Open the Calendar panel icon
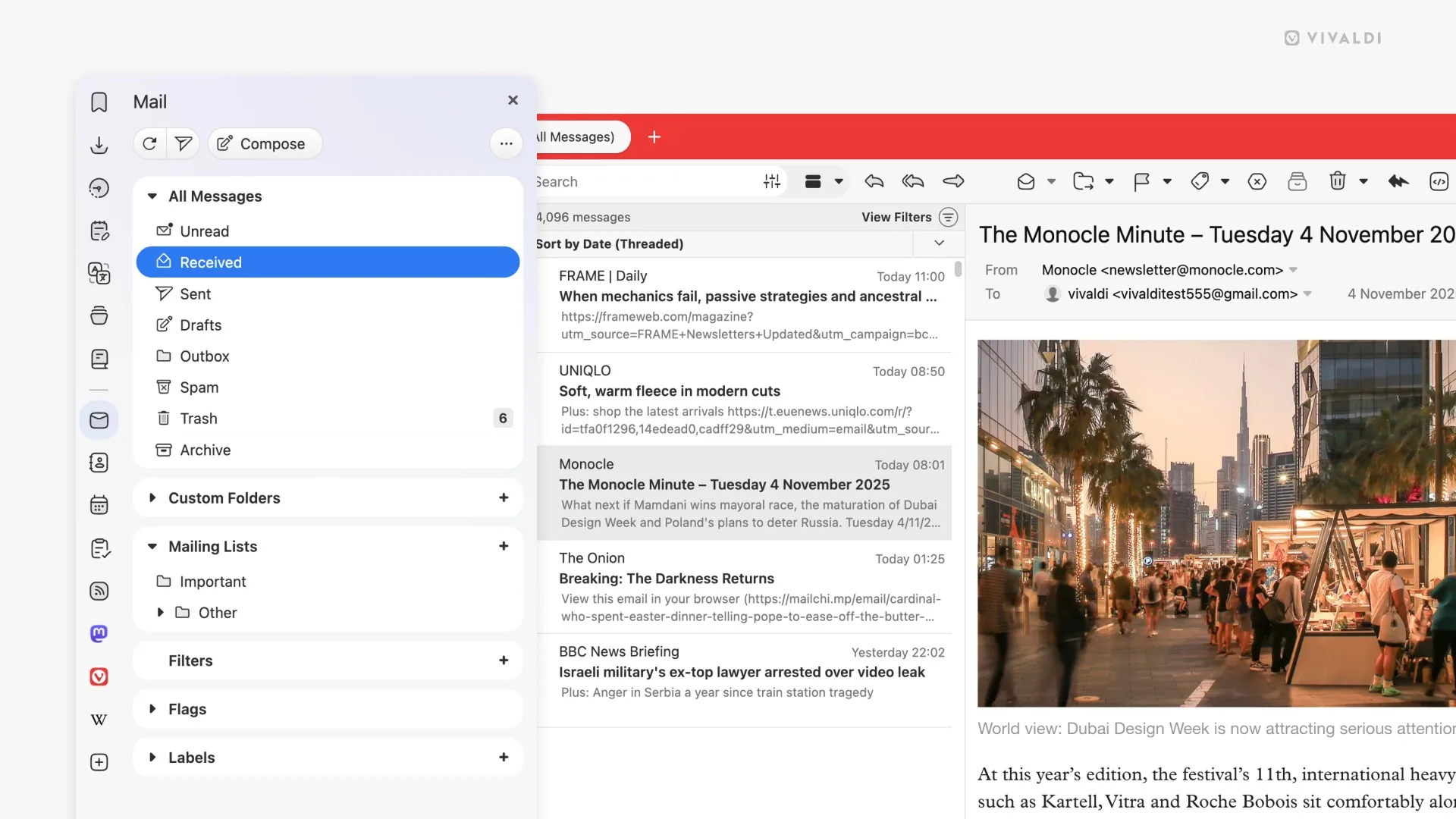Viewport: 1456px width, 819px height. click(x=99, y=504)
